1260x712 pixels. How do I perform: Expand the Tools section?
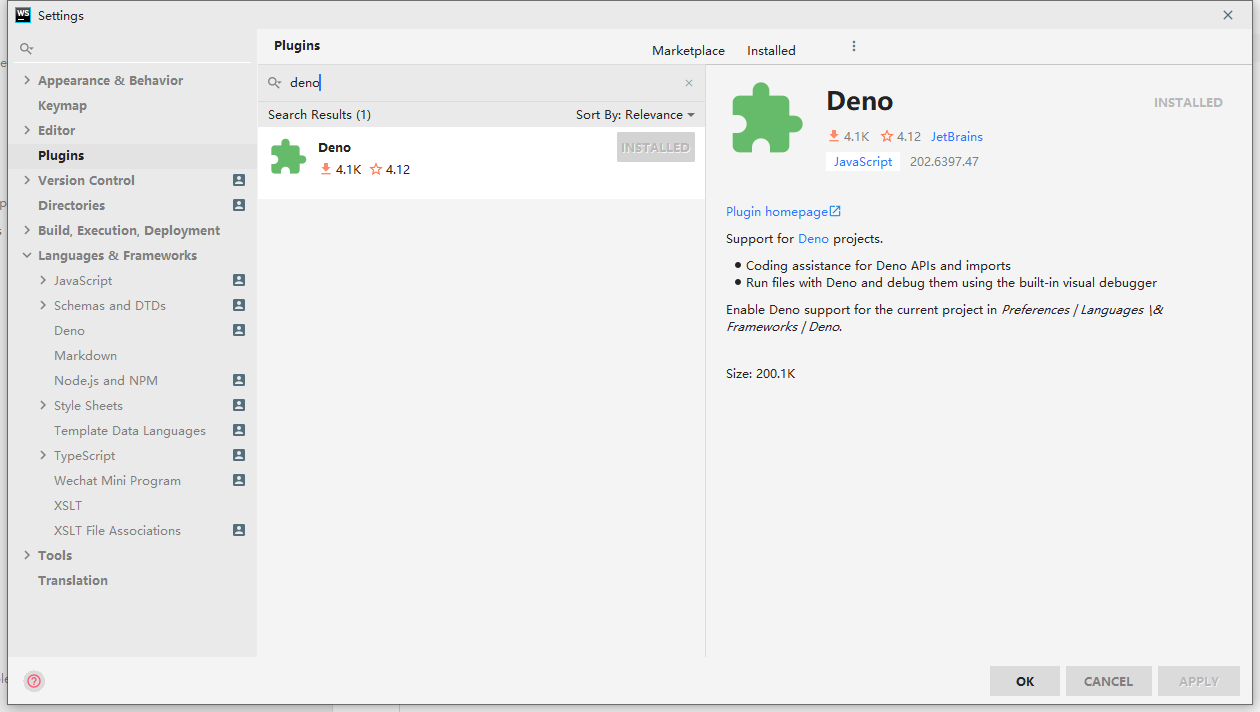pos(27,555)
